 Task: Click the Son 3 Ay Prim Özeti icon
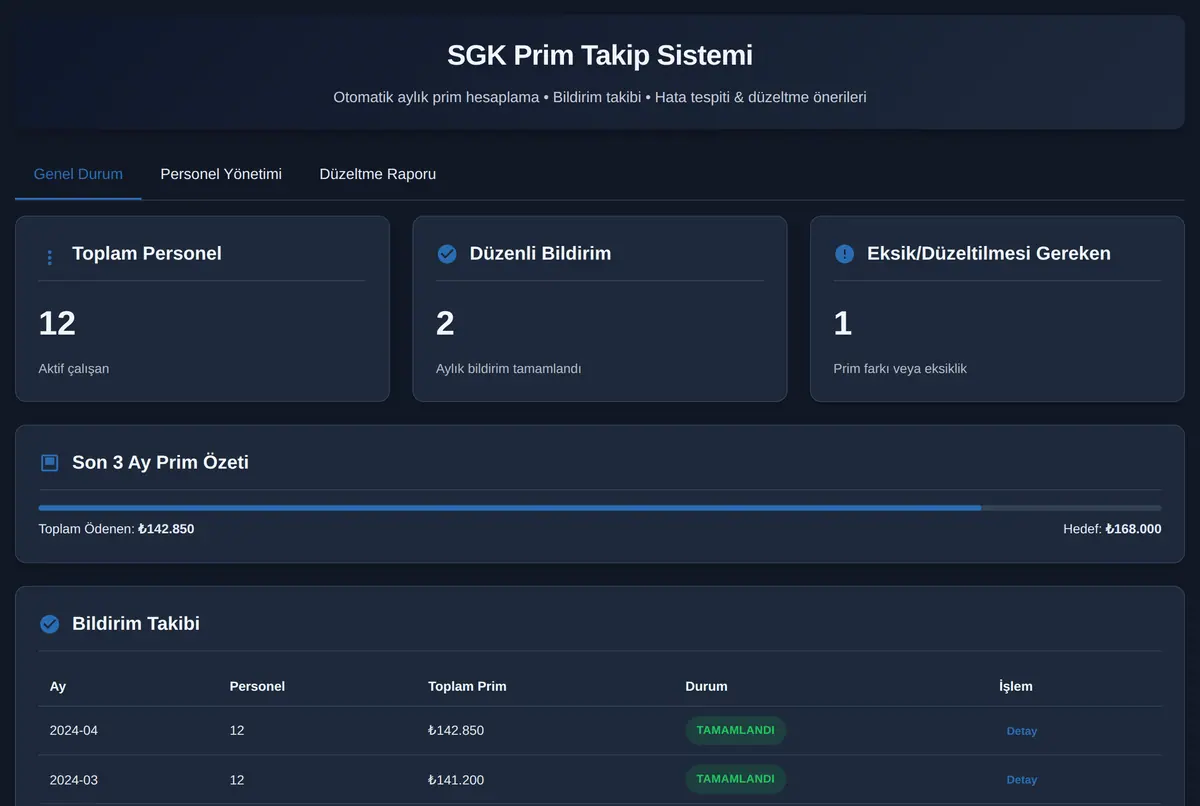(50, 463)
